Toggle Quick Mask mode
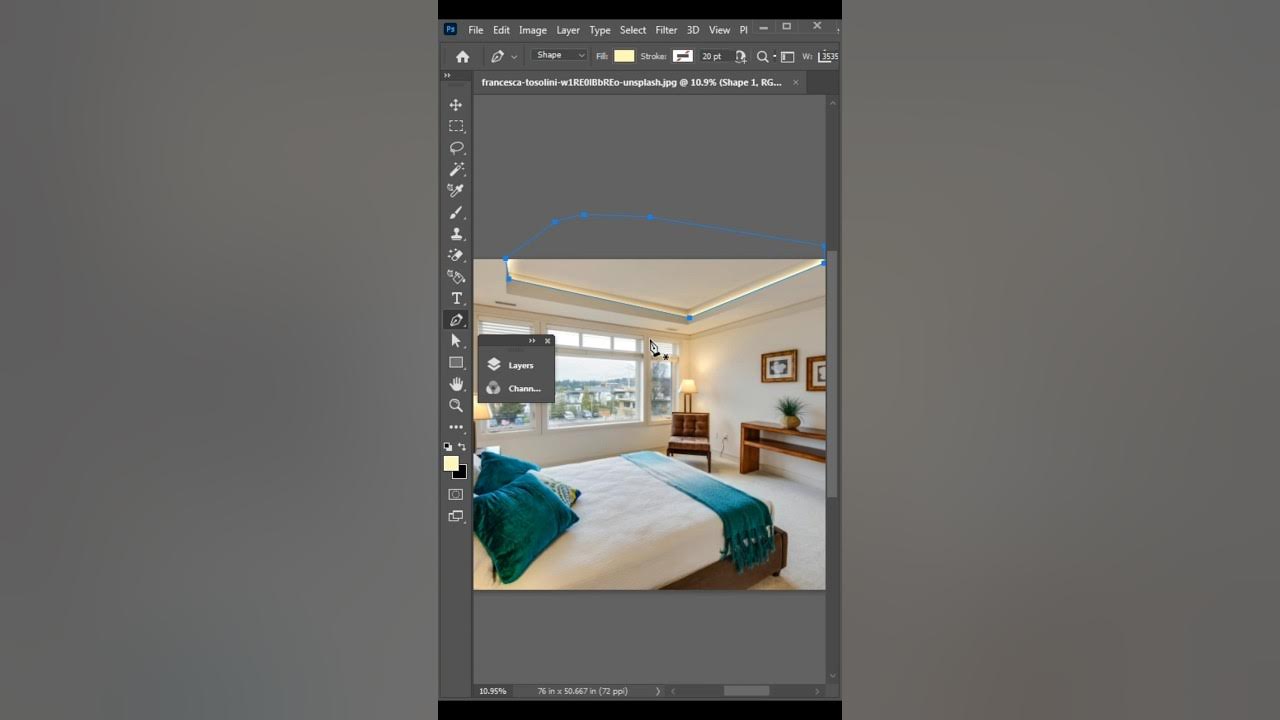This screenshot has width=1280, height=720. click(x=456, y=494)
